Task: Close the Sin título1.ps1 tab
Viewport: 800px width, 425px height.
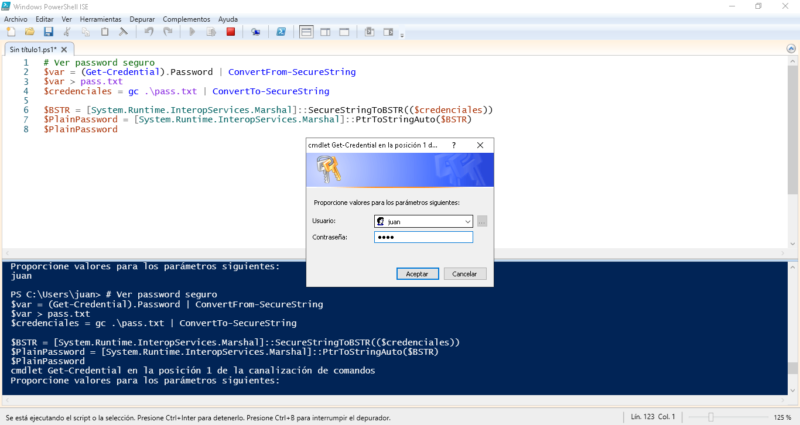Action: [64, 49]
